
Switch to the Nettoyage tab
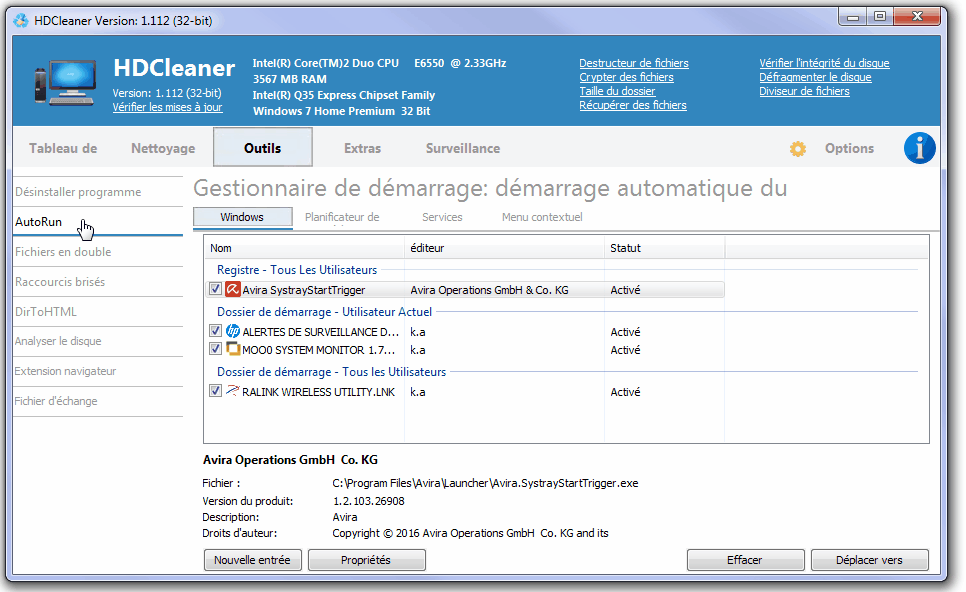point(163,148)
